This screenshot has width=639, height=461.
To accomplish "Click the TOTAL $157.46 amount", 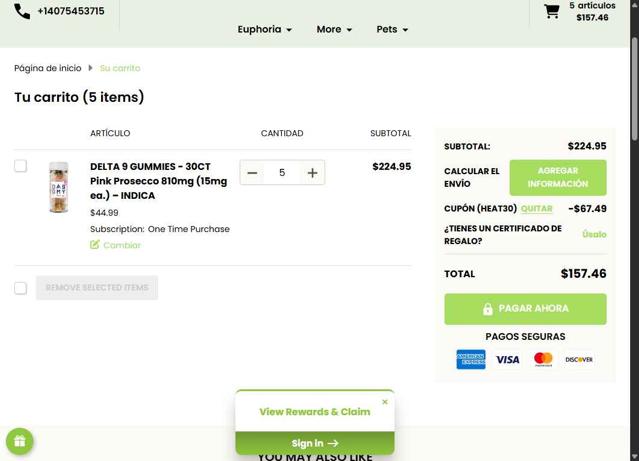I will [583, 274].
